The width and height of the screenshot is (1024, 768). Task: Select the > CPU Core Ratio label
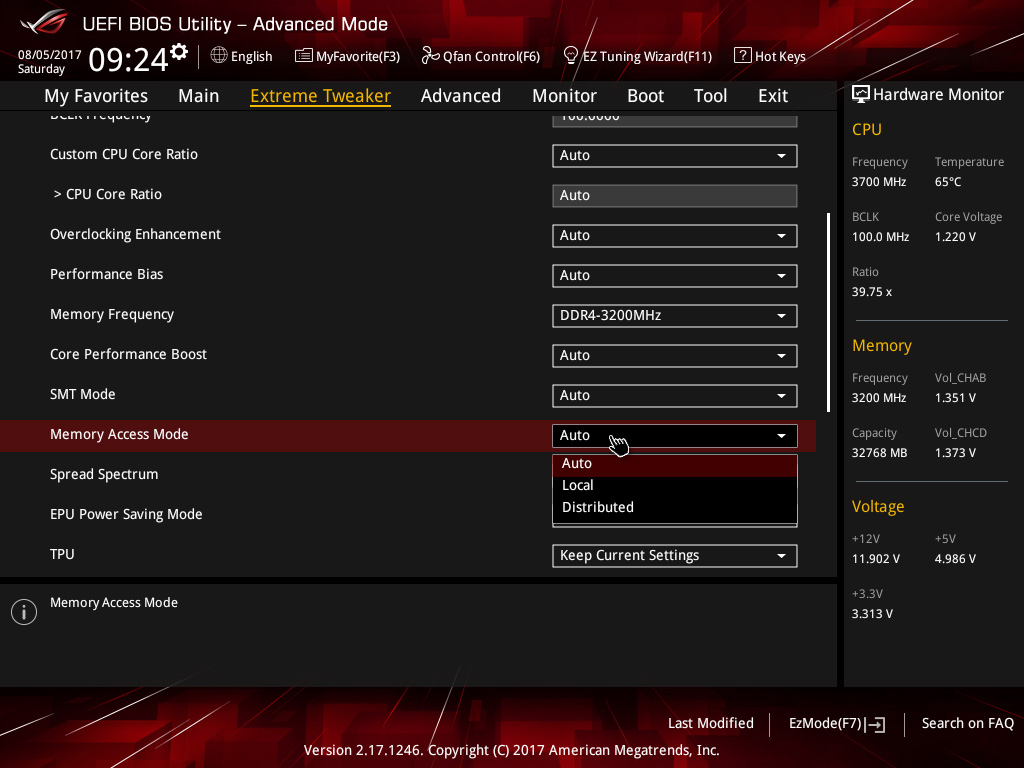[x=108, y=195]
